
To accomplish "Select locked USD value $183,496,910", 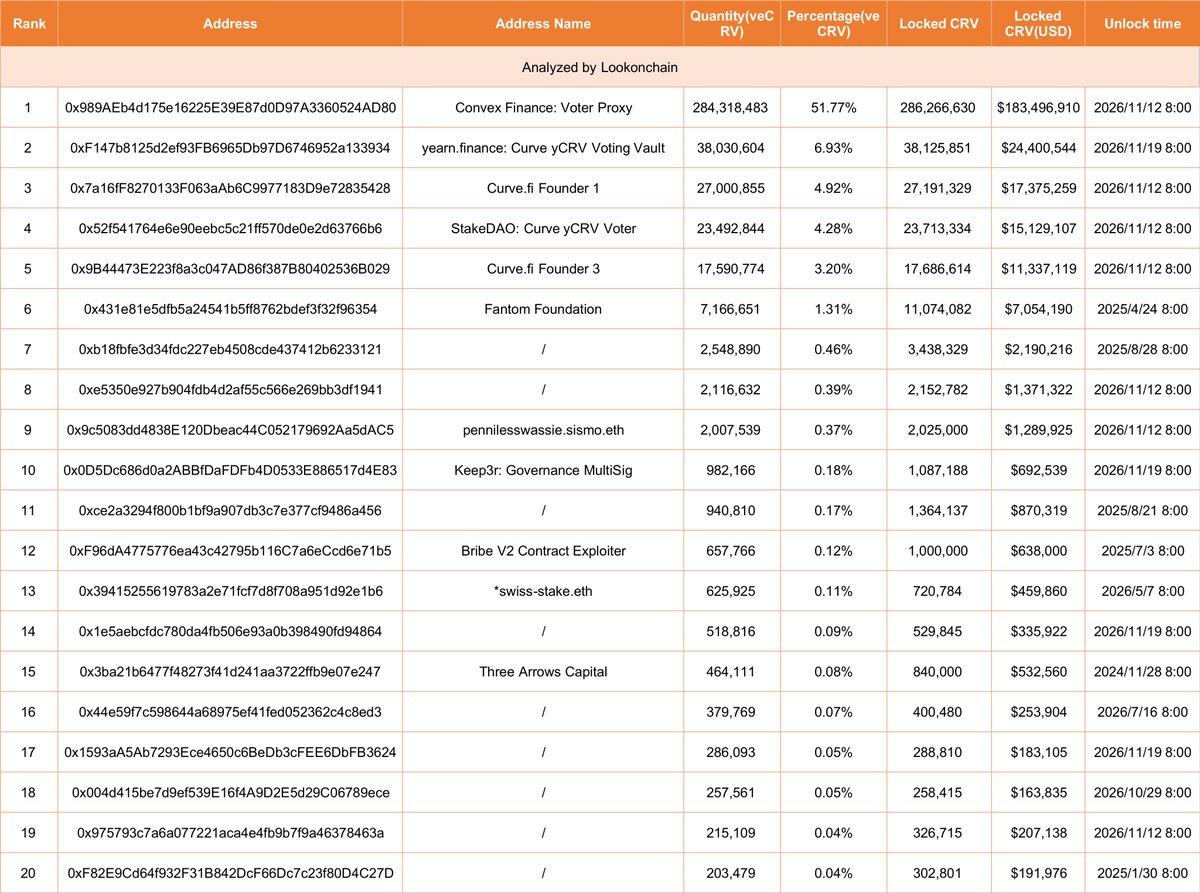I will pos(1038,107).
